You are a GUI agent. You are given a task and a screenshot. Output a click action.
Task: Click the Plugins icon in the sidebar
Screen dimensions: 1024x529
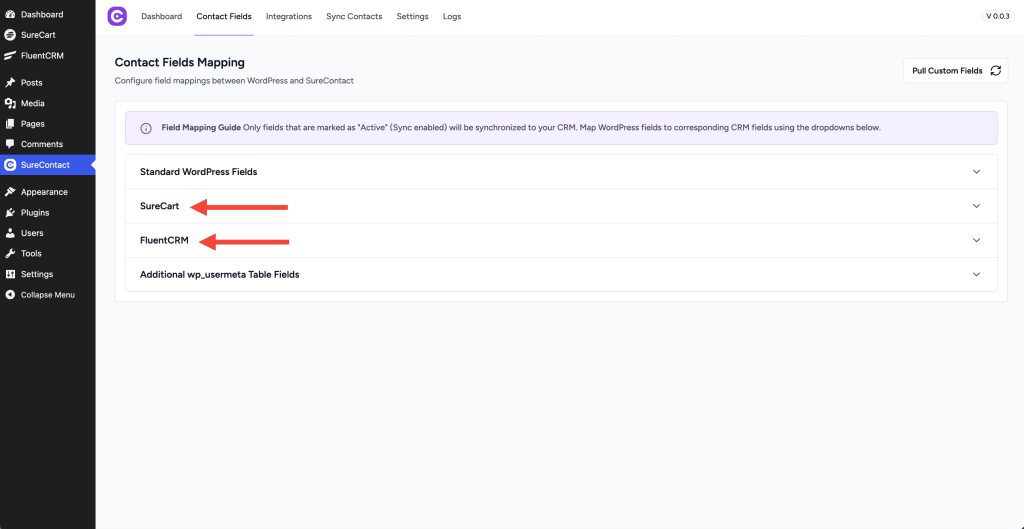(10, 213)
